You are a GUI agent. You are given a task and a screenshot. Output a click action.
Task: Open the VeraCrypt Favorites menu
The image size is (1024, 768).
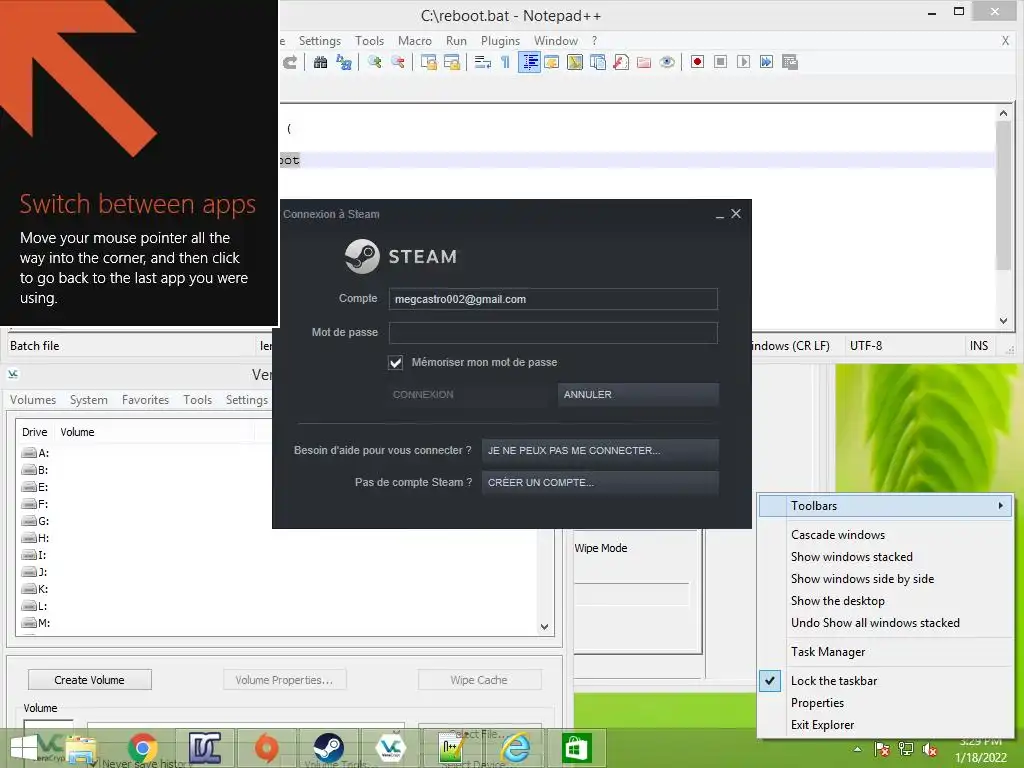click(145, 400)
